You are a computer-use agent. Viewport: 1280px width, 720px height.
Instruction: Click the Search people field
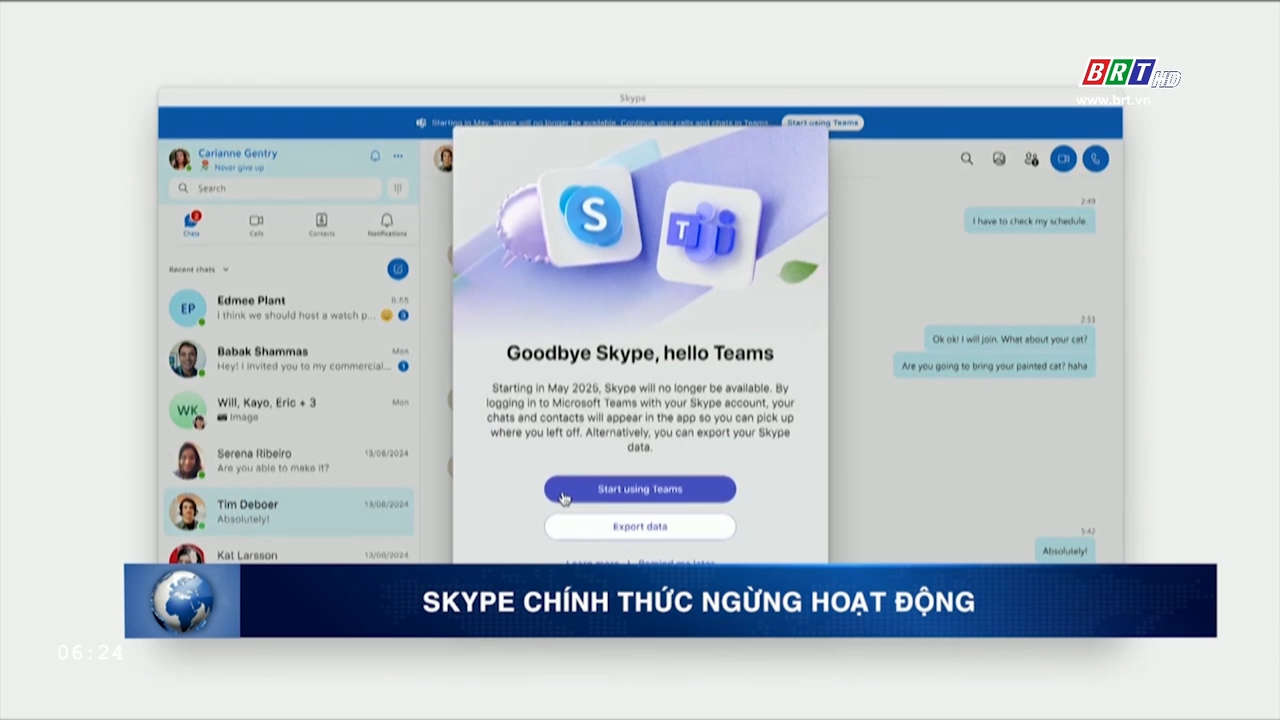click(275, 188)
